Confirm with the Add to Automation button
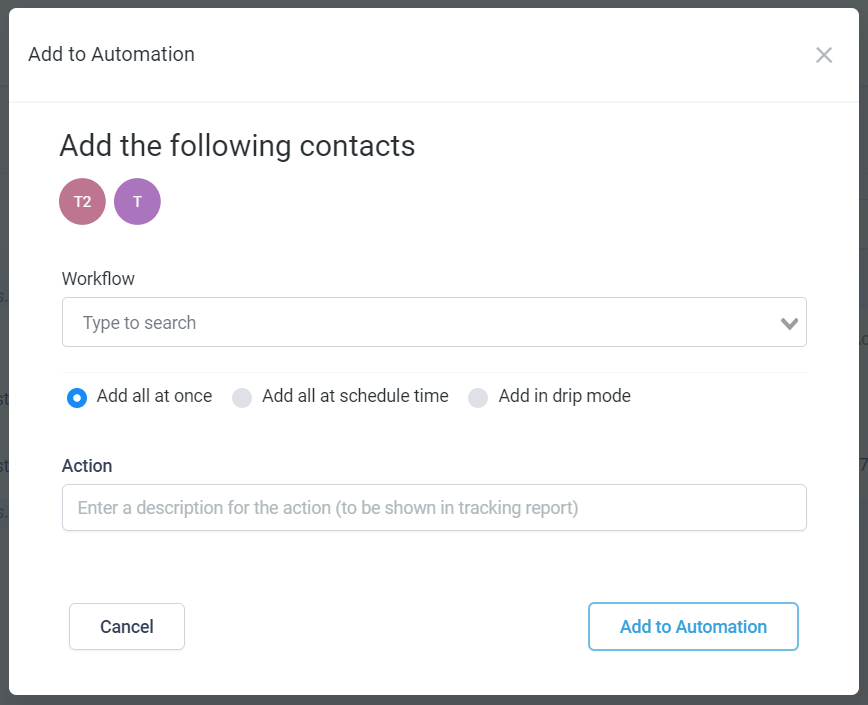The width and height of the screenshot is (868, 705). click(x=693, y=626)
